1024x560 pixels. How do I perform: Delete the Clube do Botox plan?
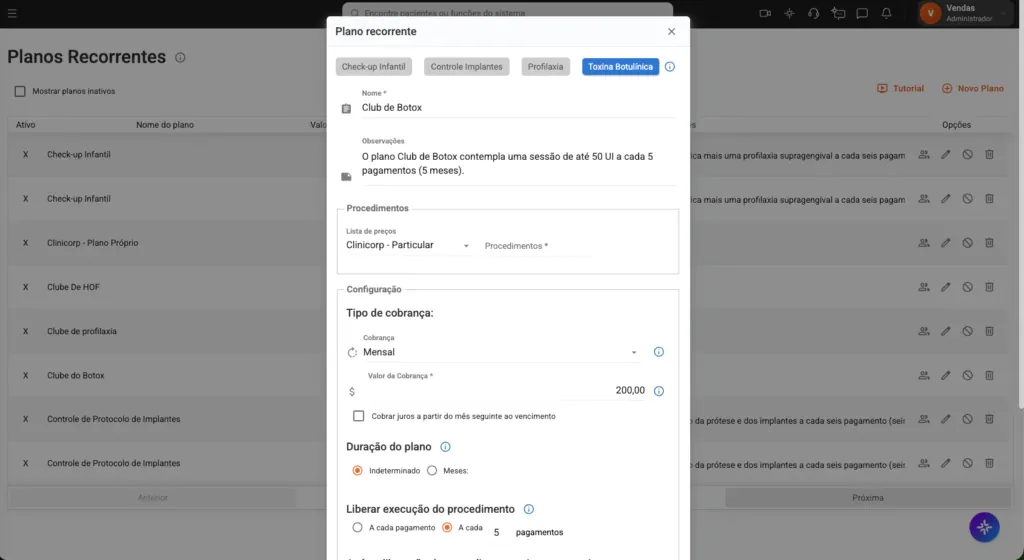point(989,375)
